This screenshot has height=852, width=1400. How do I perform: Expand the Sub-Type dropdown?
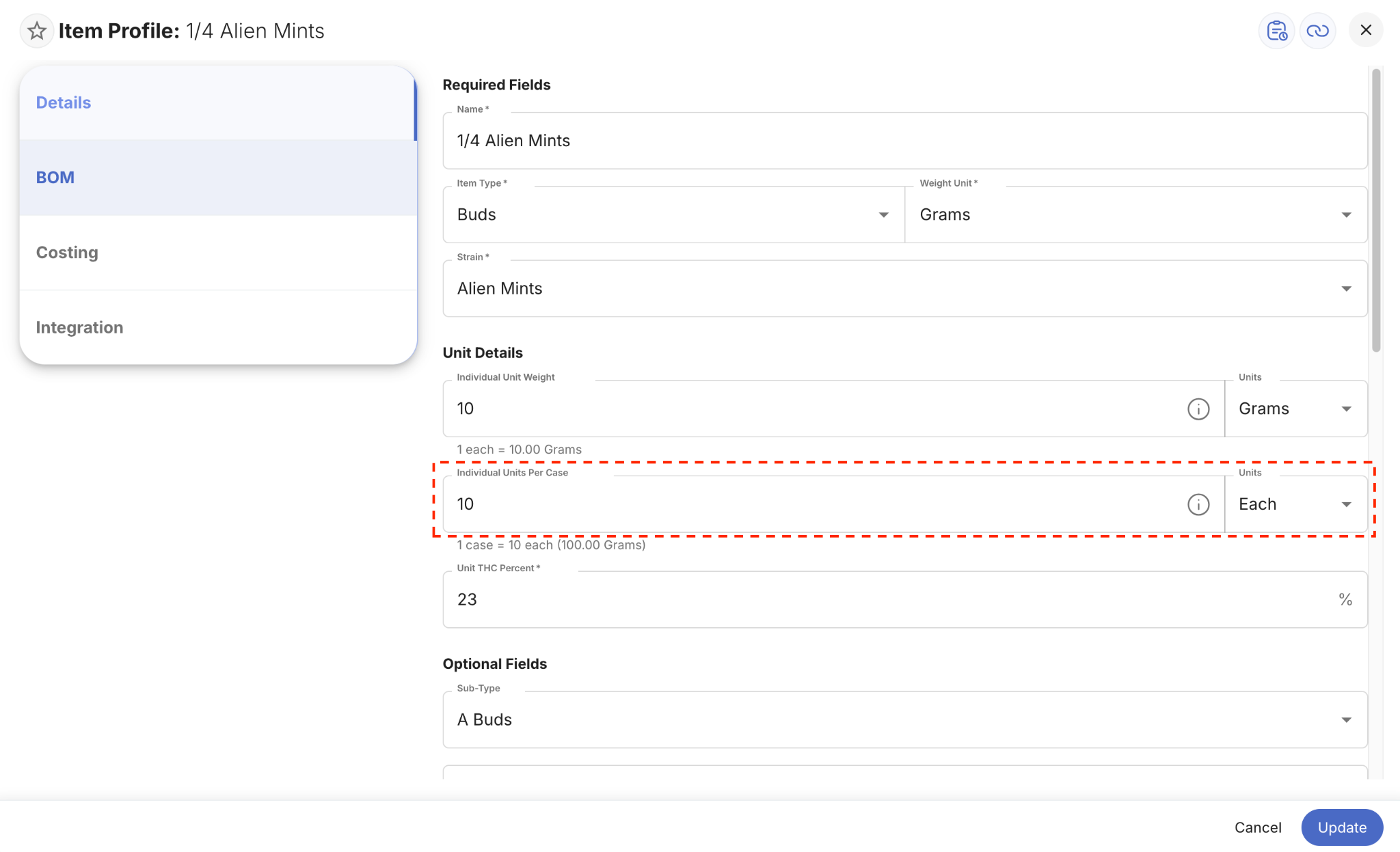(905, 719)
